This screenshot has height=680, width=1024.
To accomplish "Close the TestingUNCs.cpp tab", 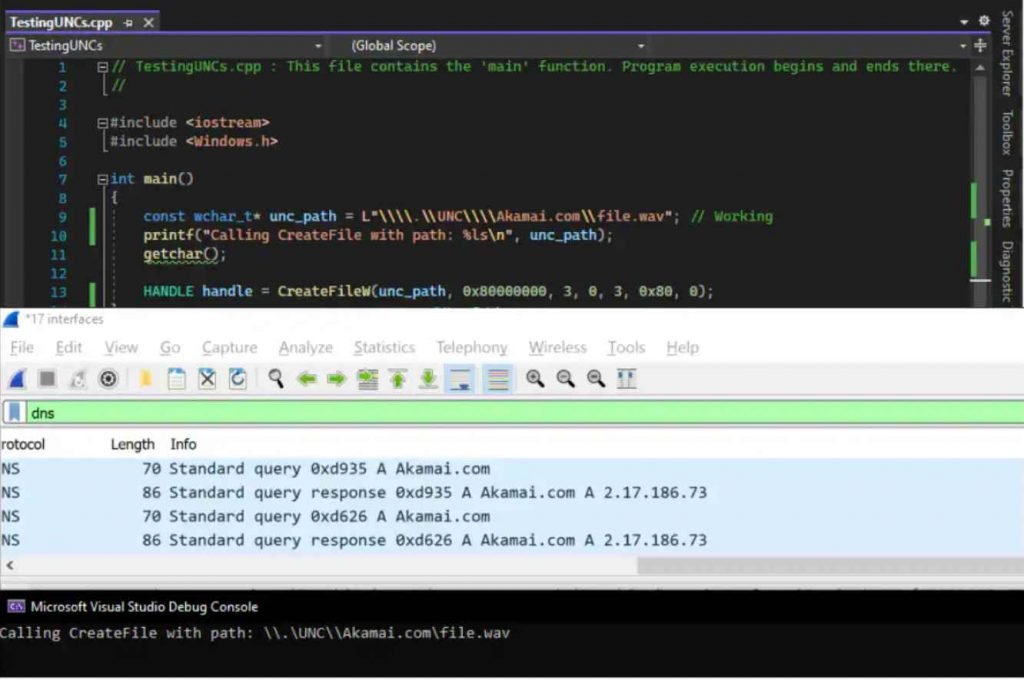I will coord(149,23).
